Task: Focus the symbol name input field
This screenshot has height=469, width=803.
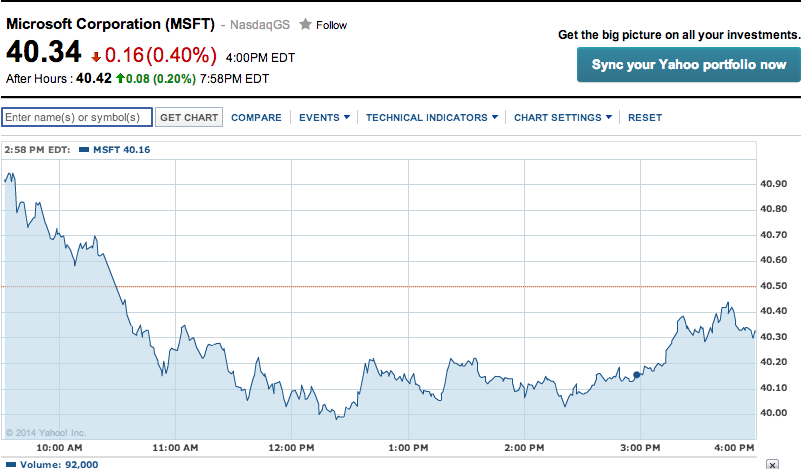Action: point(77,117)
